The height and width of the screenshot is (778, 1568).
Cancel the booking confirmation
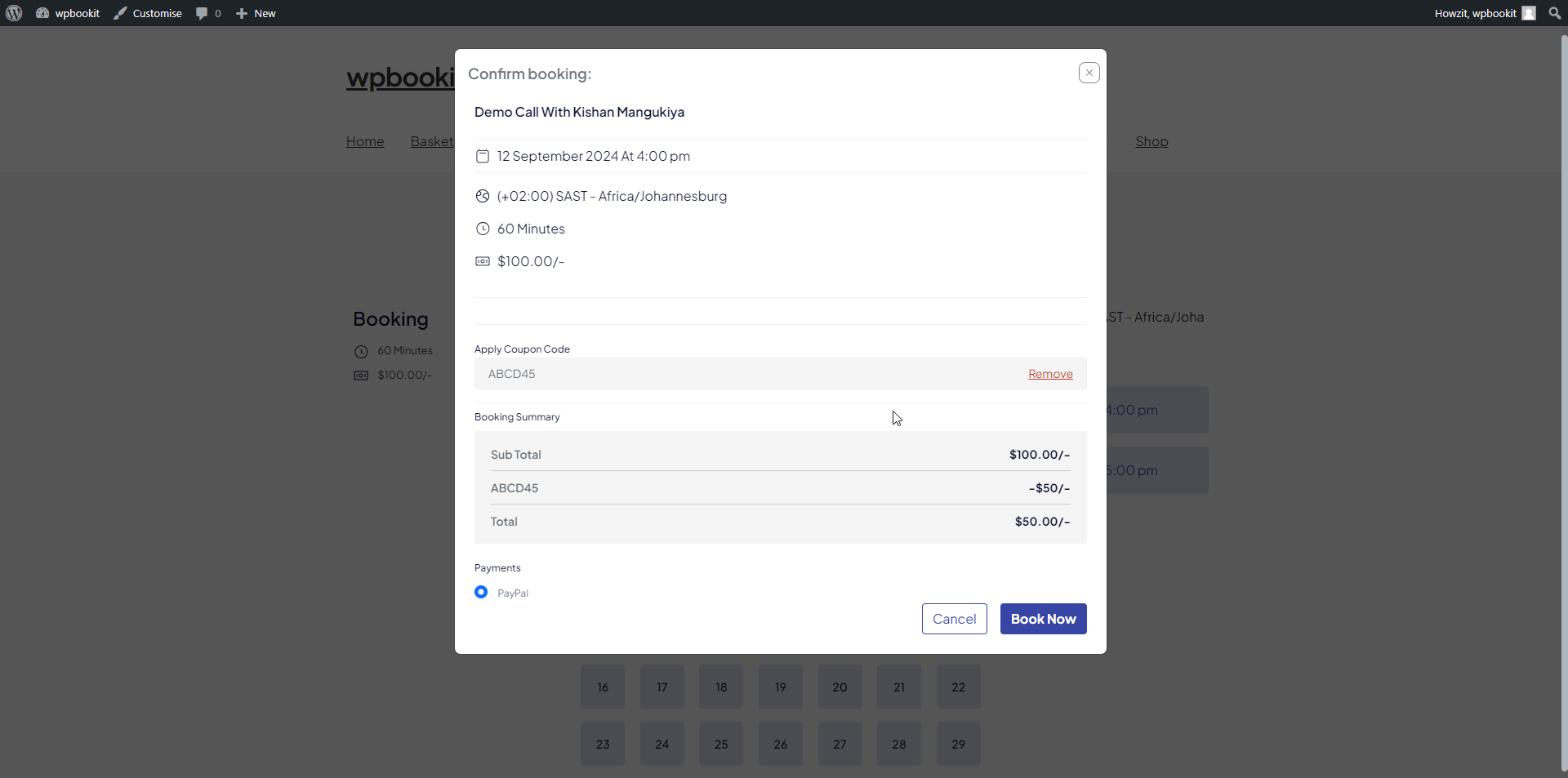click(954, 618)
